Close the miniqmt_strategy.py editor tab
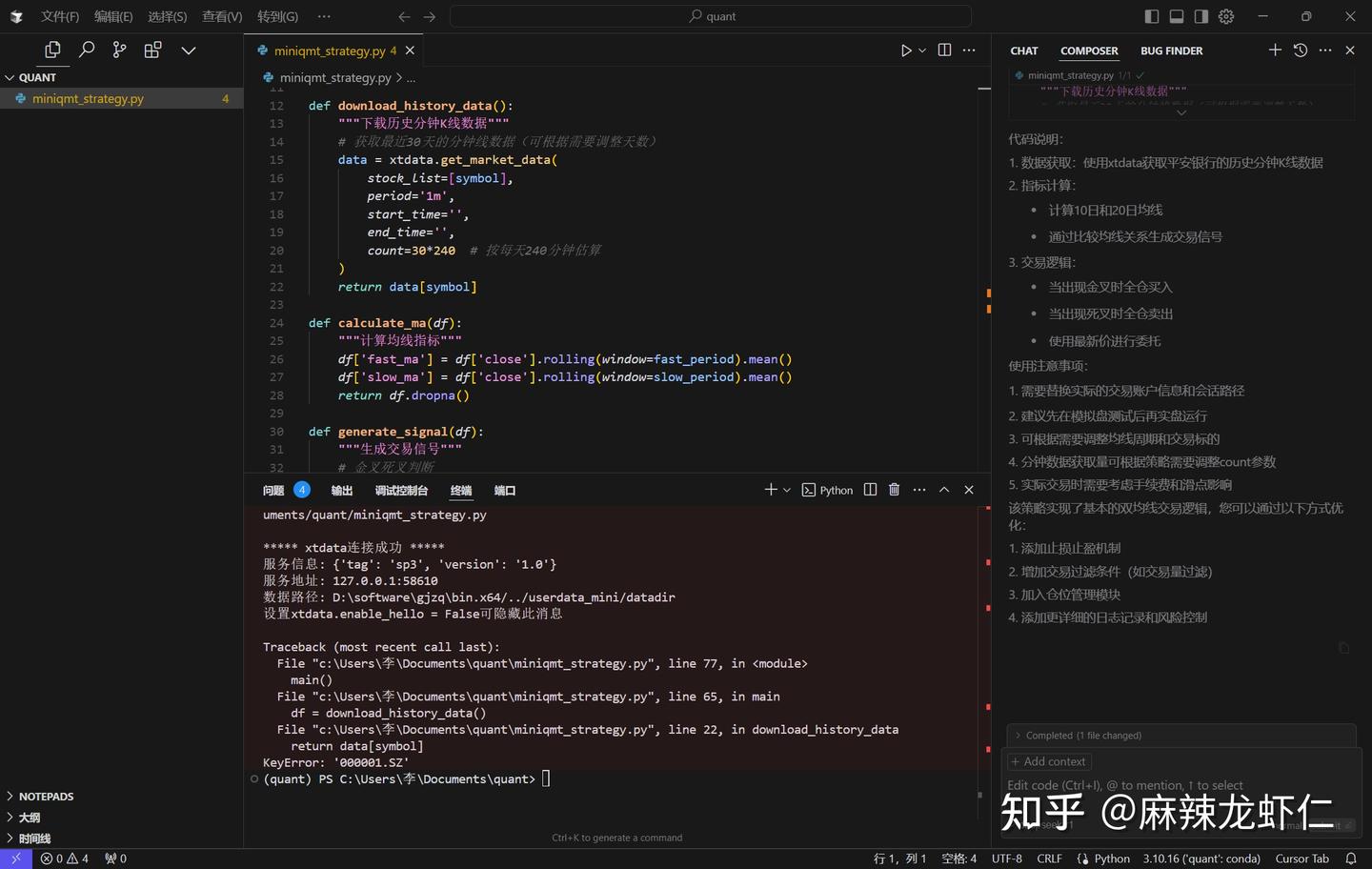 [x=410, y=51]
